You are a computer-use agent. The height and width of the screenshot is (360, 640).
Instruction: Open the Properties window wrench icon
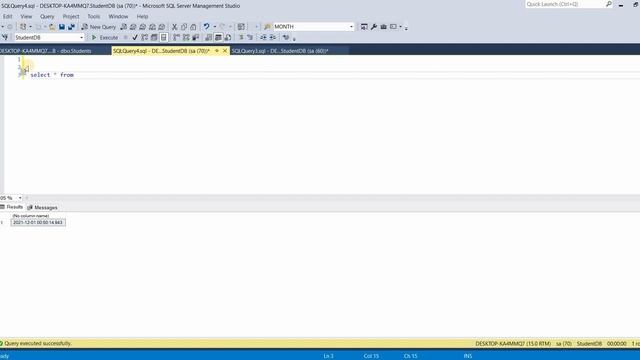(x=374, y=27)
